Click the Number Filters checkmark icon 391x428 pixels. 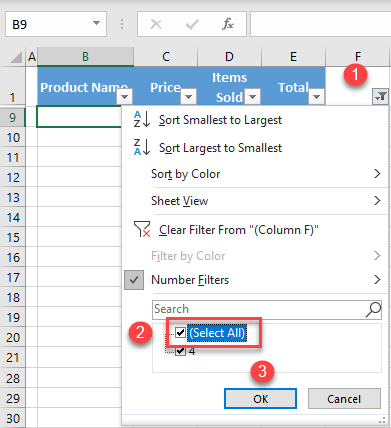134,280
